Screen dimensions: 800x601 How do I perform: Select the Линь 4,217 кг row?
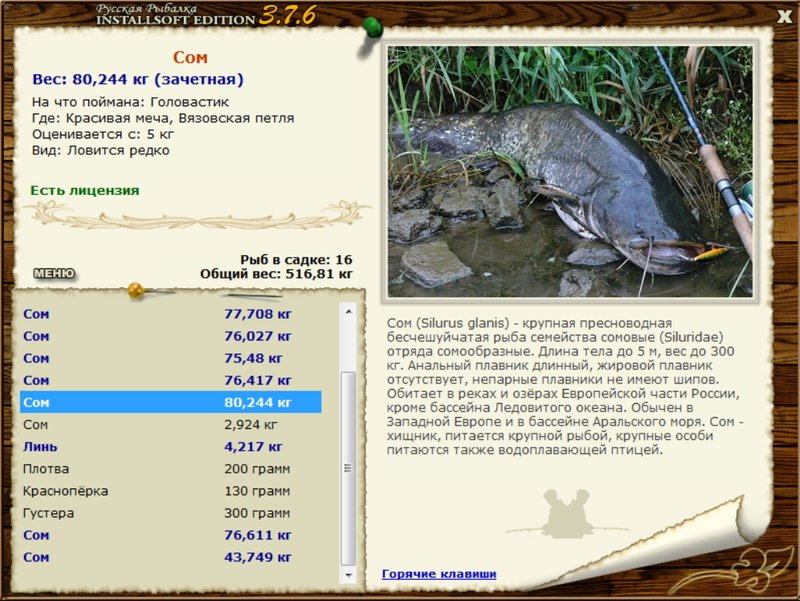[x=171, y=447]
